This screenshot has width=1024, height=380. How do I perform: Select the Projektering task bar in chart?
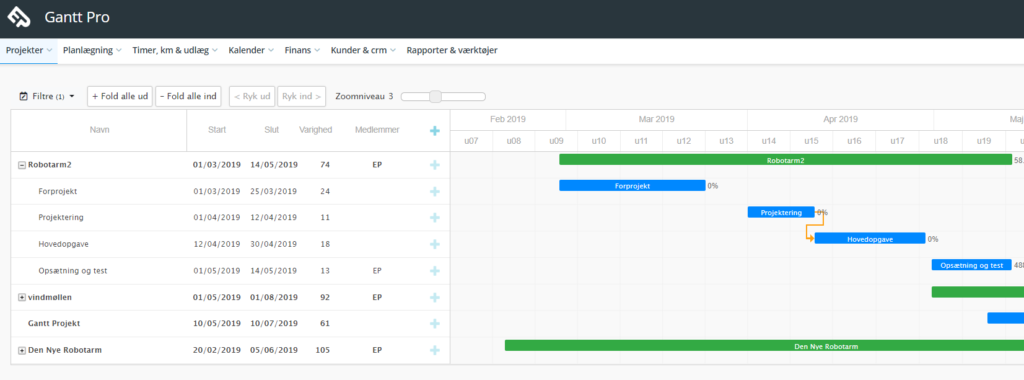click(781, 212)
